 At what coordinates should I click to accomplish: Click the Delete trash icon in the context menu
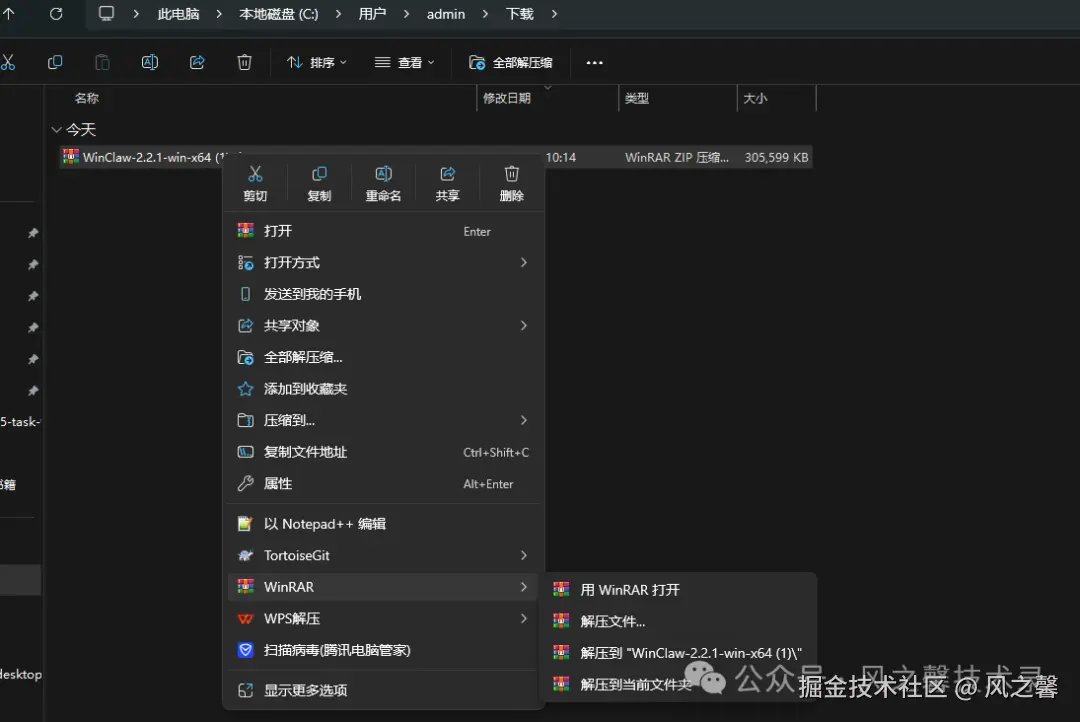[511, 174]
